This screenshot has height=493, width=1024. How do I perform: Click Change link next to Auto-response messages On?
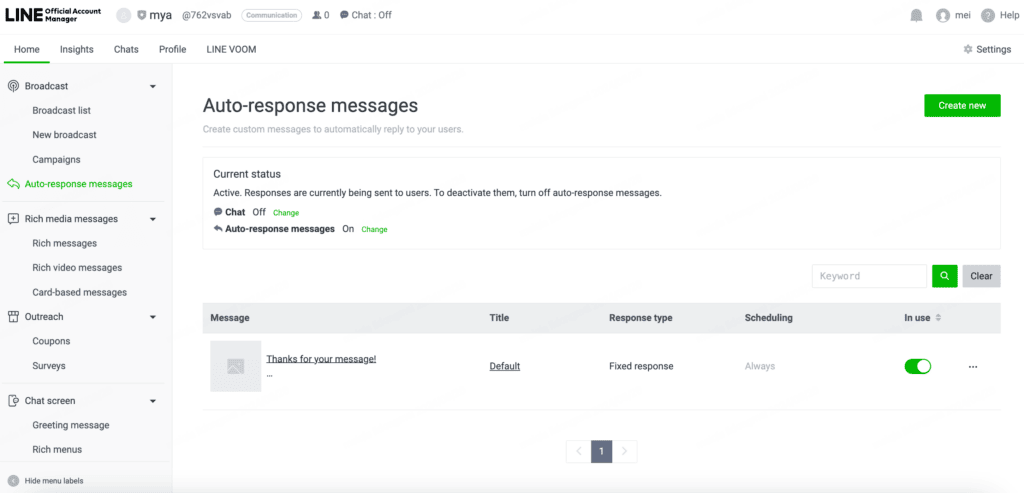click(374, 230)
